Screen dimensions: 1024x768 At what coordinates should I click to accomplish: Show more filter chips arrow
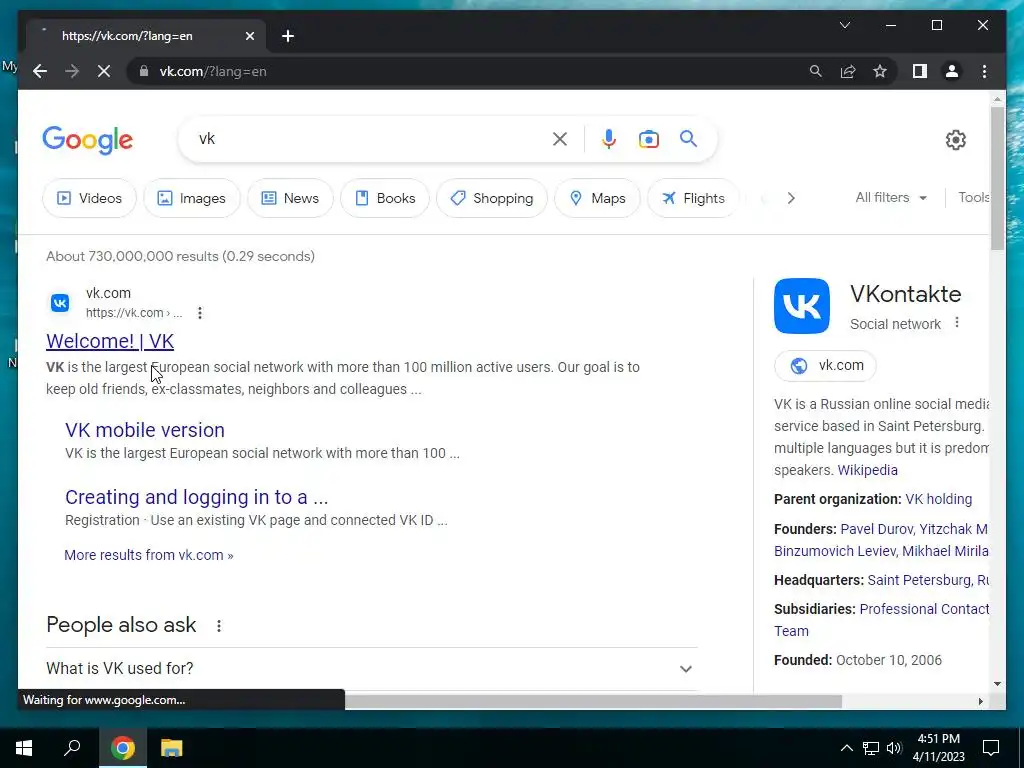(x=791, y=198)
